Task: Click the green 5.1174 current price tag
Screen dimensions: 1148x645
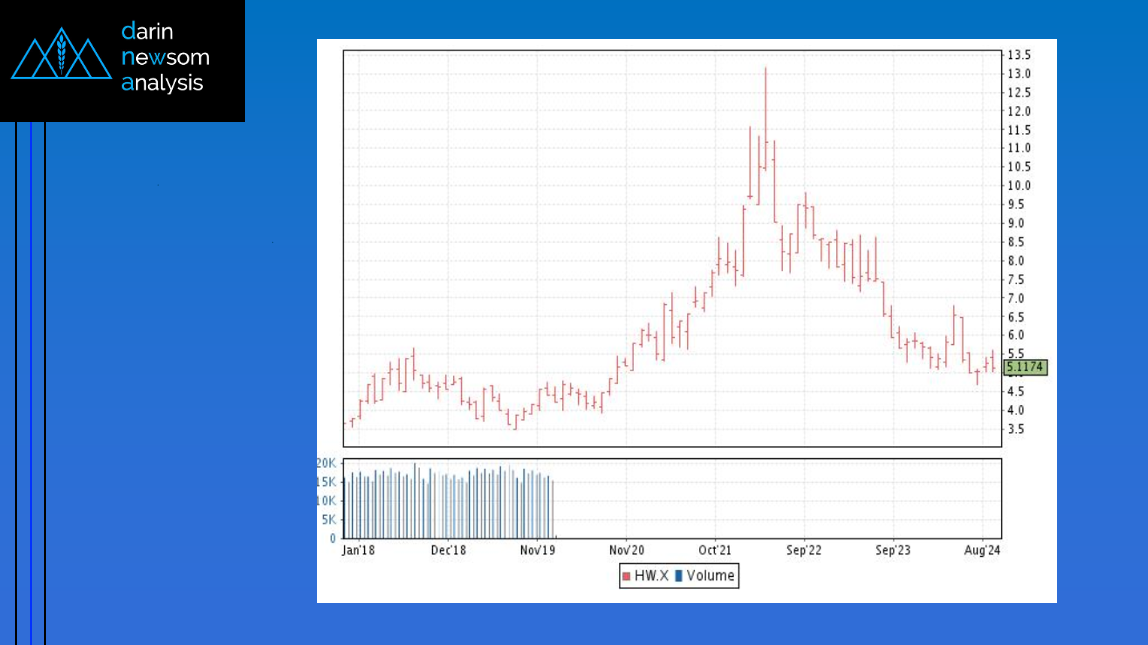Action: click(1024, 368)
